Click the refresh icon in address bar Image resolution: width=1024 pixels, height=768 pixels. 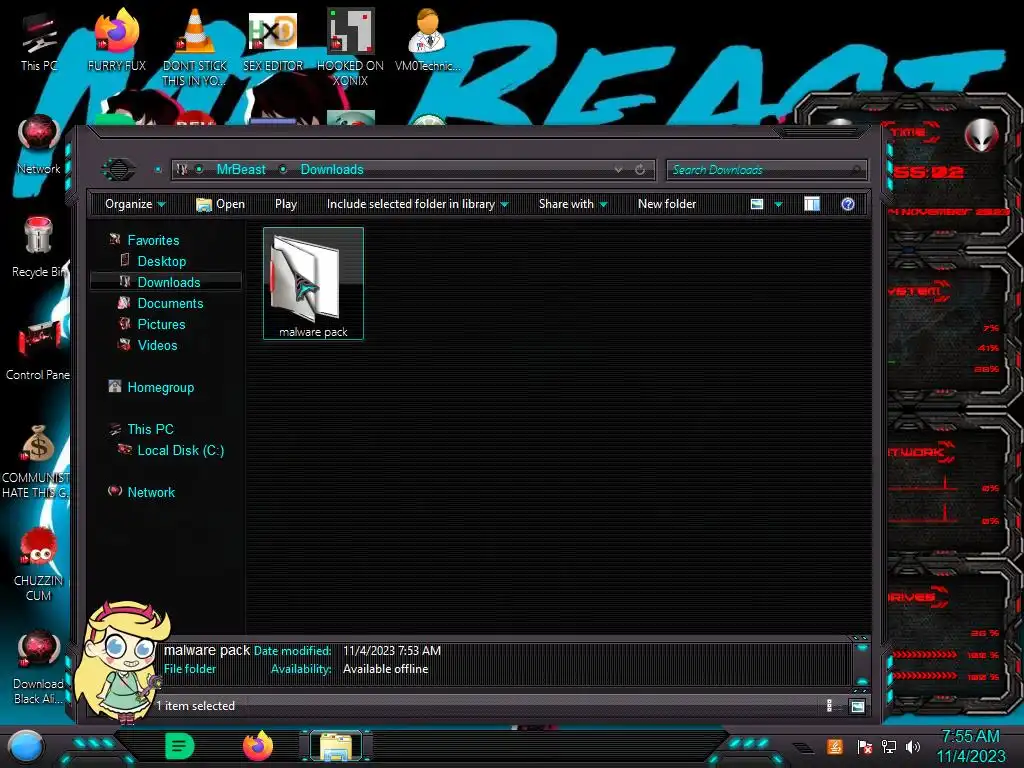640,170
